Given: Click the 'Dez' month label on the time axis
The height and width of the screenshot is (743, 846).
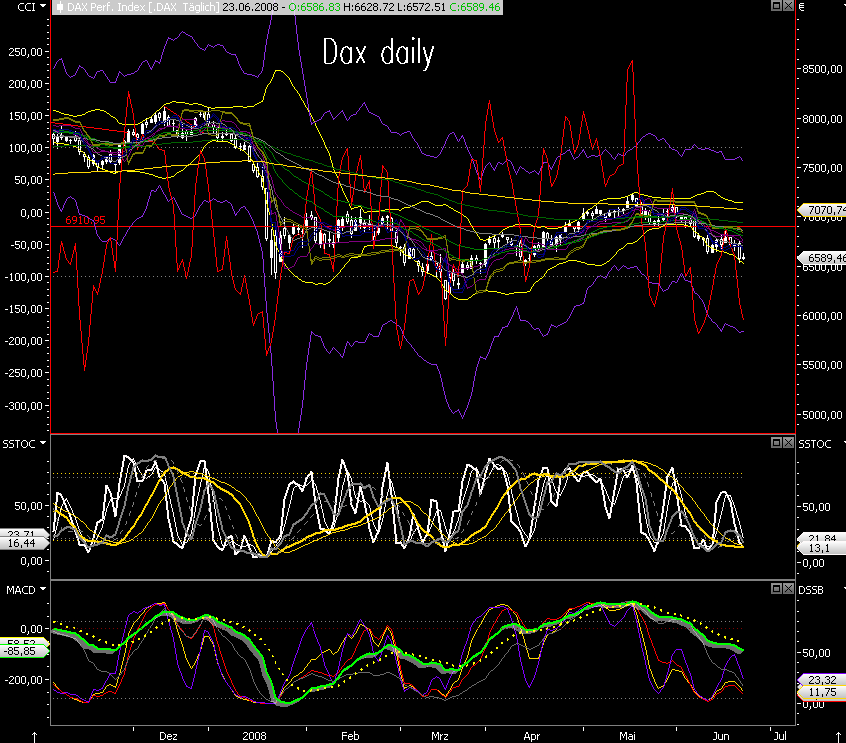Looking at the screenshot, I should click(x=168, y=736).
